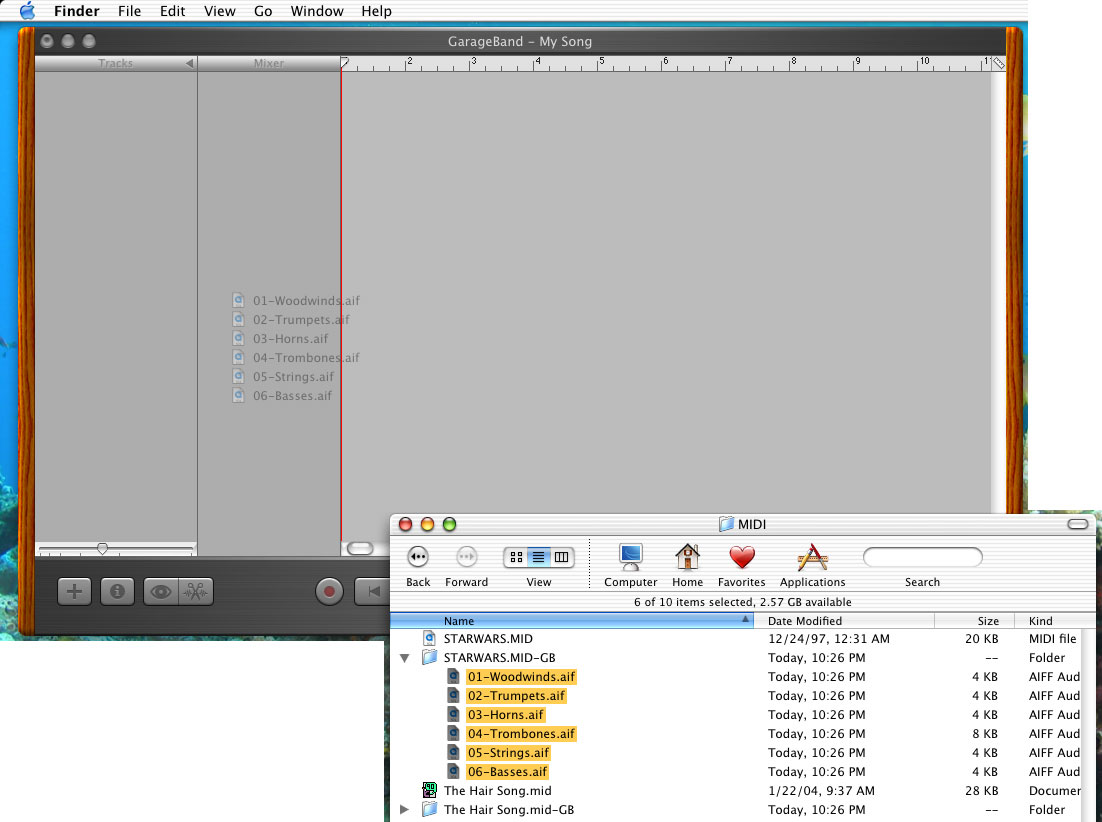Open the Track Info button
The height and width of the screenshot is (822, 1102).
click(x=117, y=591)
